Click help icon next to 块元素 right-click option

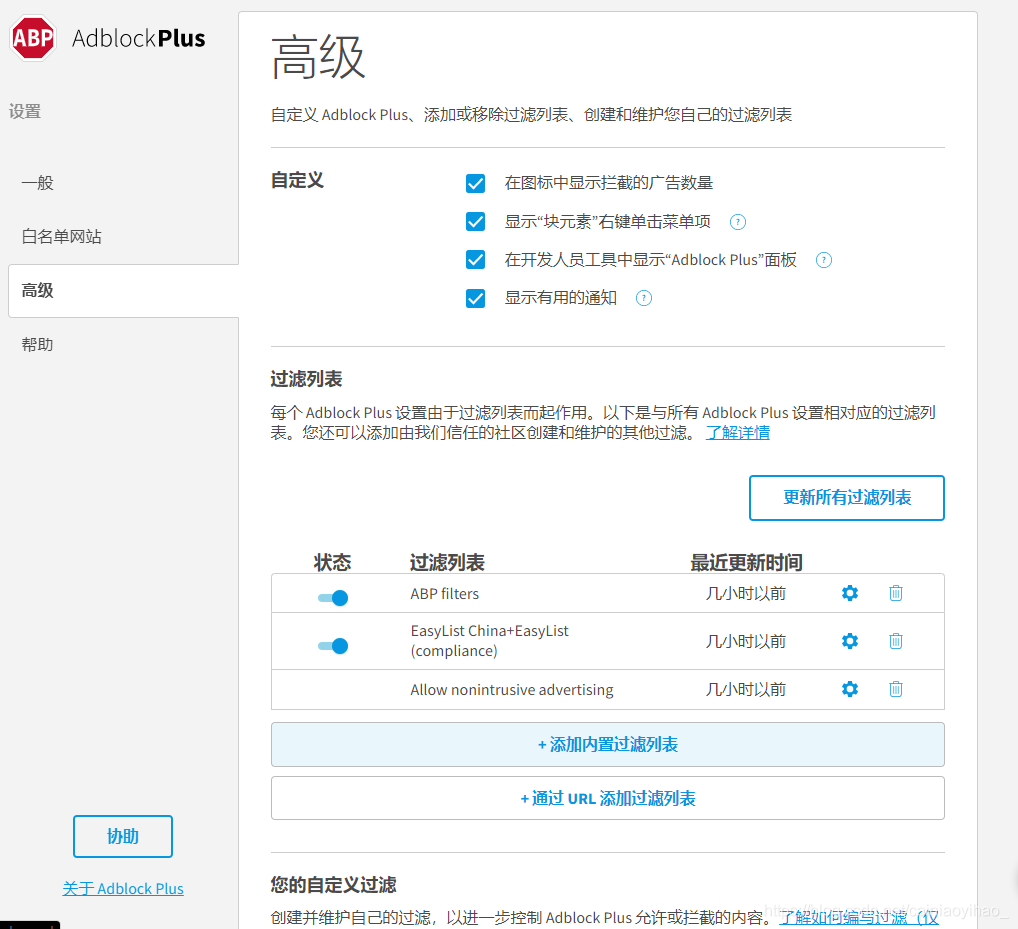(737, 221)
